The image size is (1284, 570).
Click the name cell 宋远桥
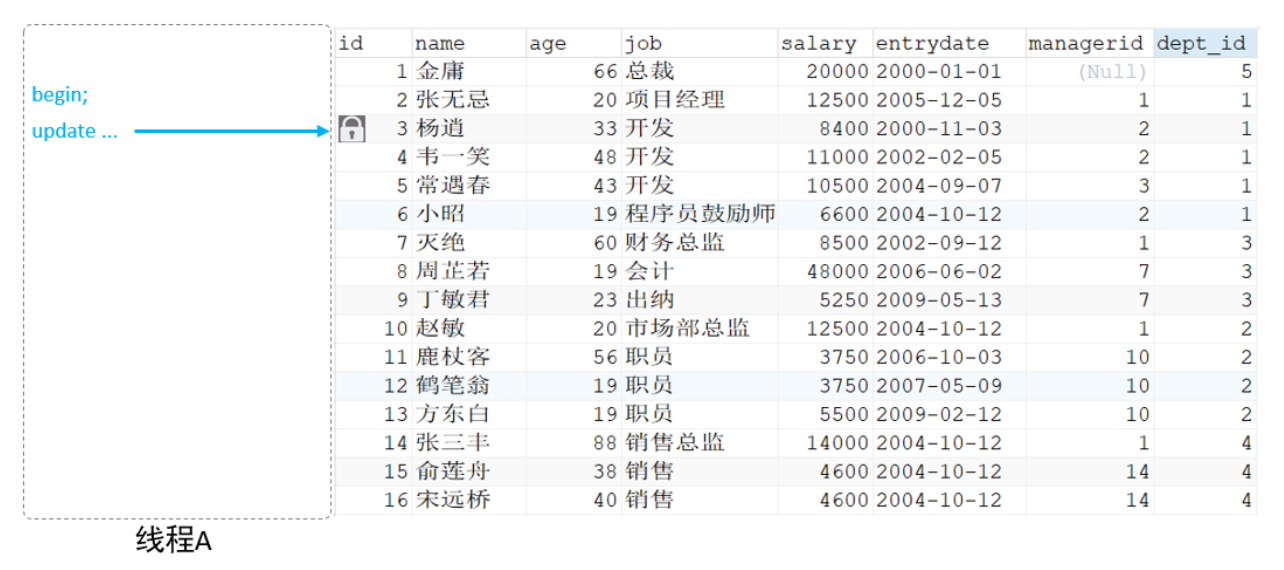click(x=453, y=499)
